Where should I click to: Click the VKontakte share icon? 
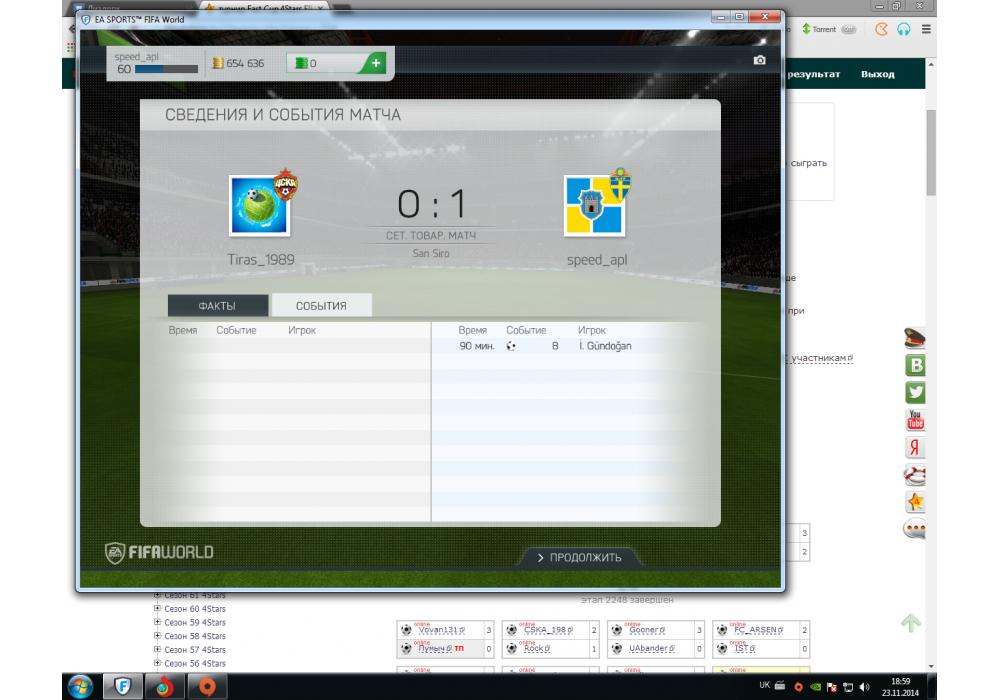[915, 365]
